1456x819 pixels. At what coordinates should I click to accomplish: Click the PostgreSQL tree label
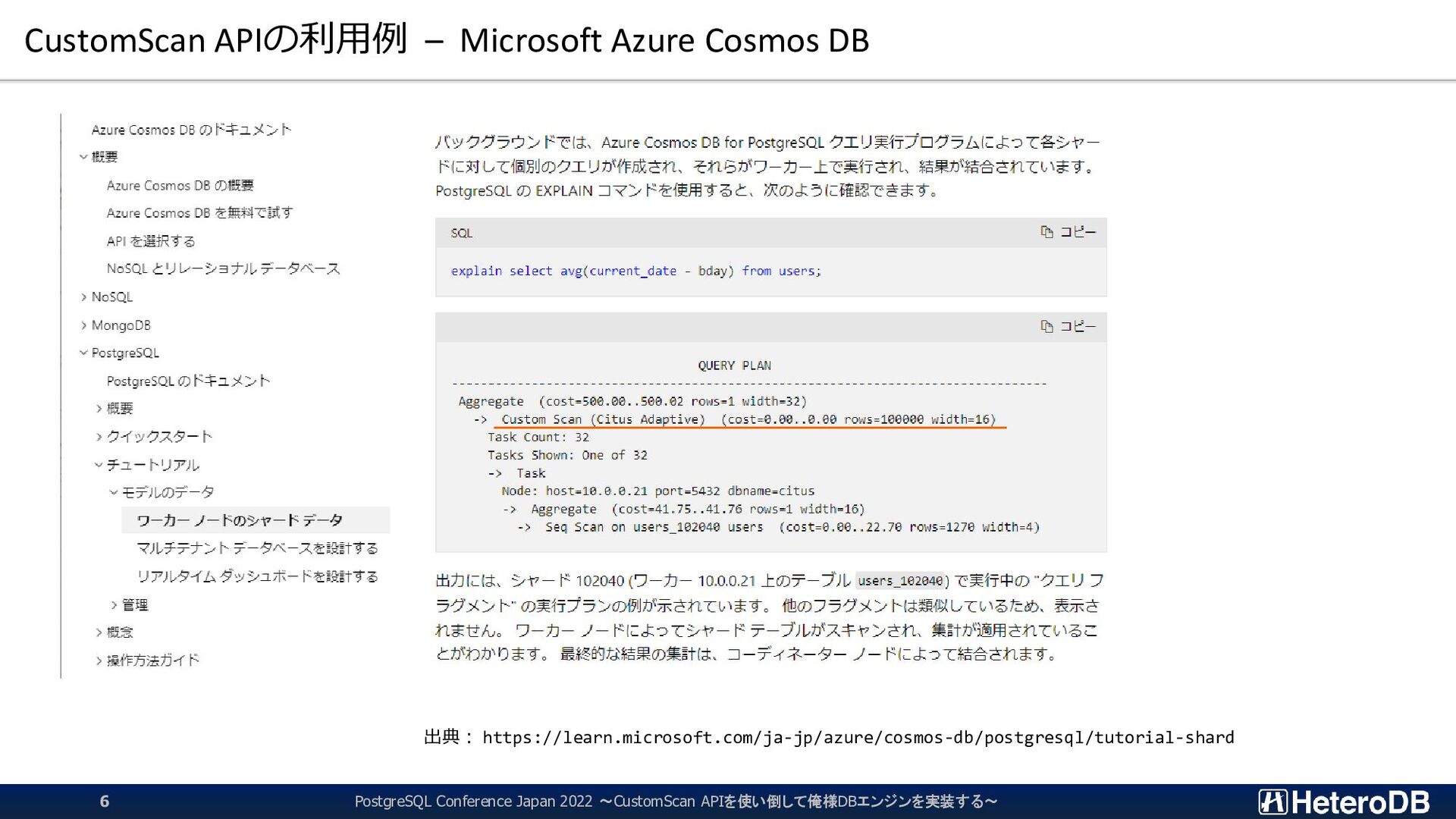click(x=125, y=353)
